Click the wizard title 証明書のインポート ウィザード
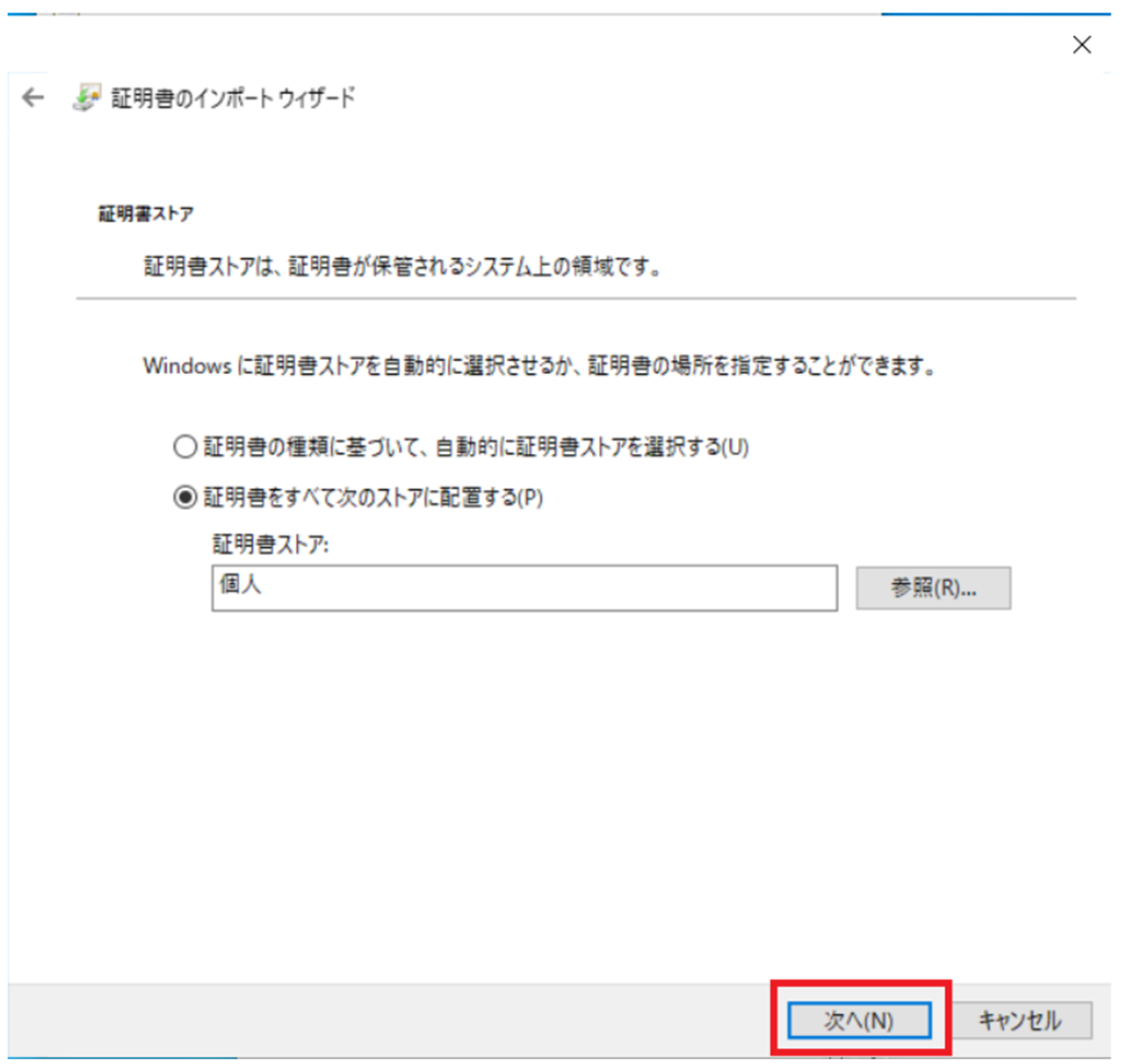The height and width of the screenshot is (1064, 1121). point(233,97)
